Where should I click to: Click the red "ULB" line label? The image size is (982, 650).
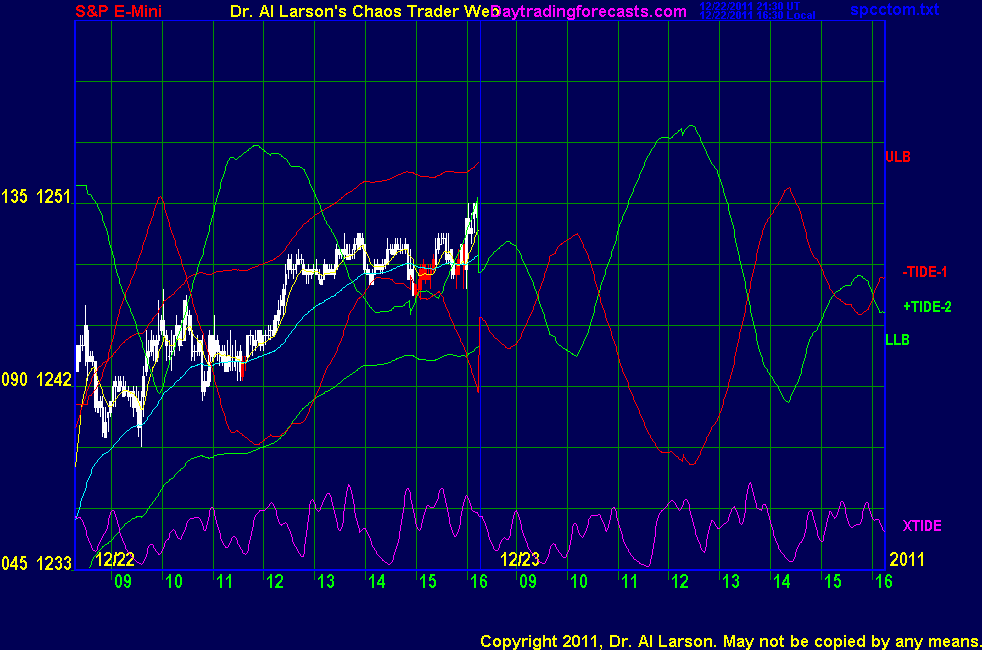pos(897,157)
